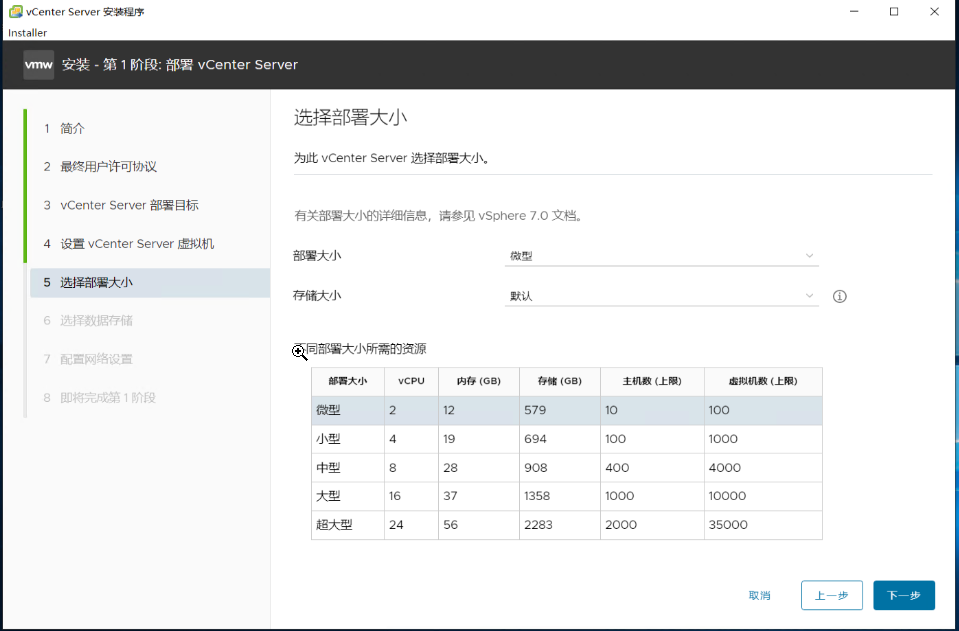This screenshot has width=959, height=631.
Task: Select the 小型 row in the table
Action: (567, 439)
